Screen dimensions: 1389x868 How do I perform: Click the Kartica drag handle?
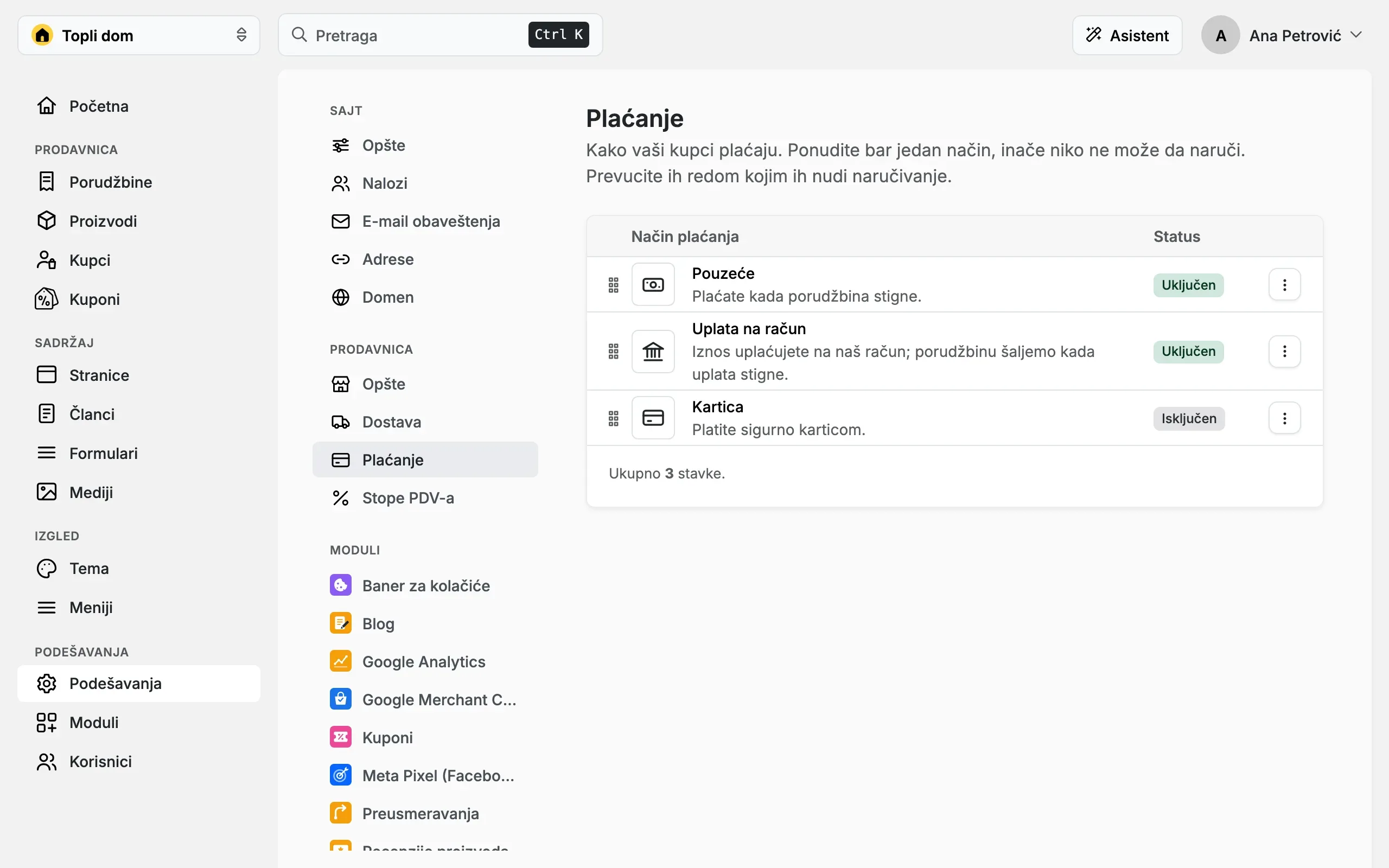point(613,418)
